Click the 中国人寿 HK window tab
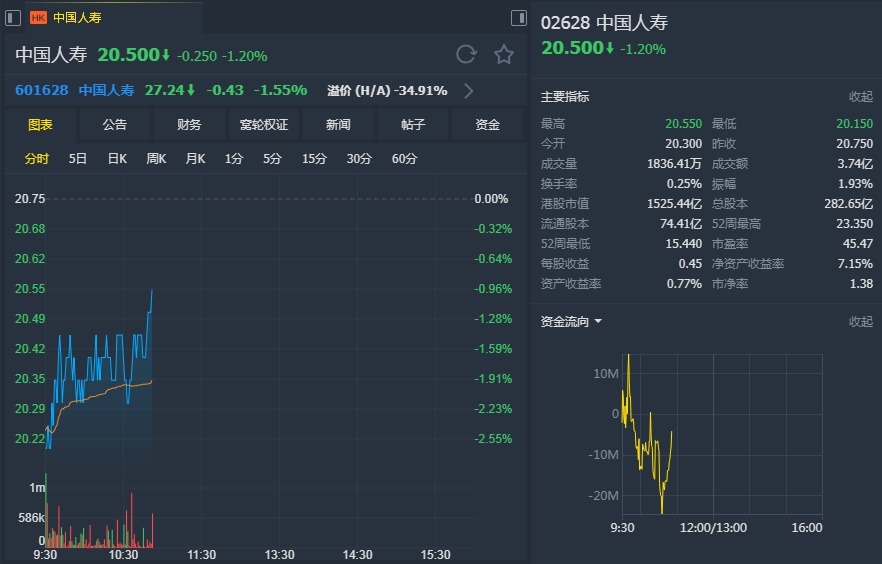Screen dimensions: 882x564 [77, 18]
